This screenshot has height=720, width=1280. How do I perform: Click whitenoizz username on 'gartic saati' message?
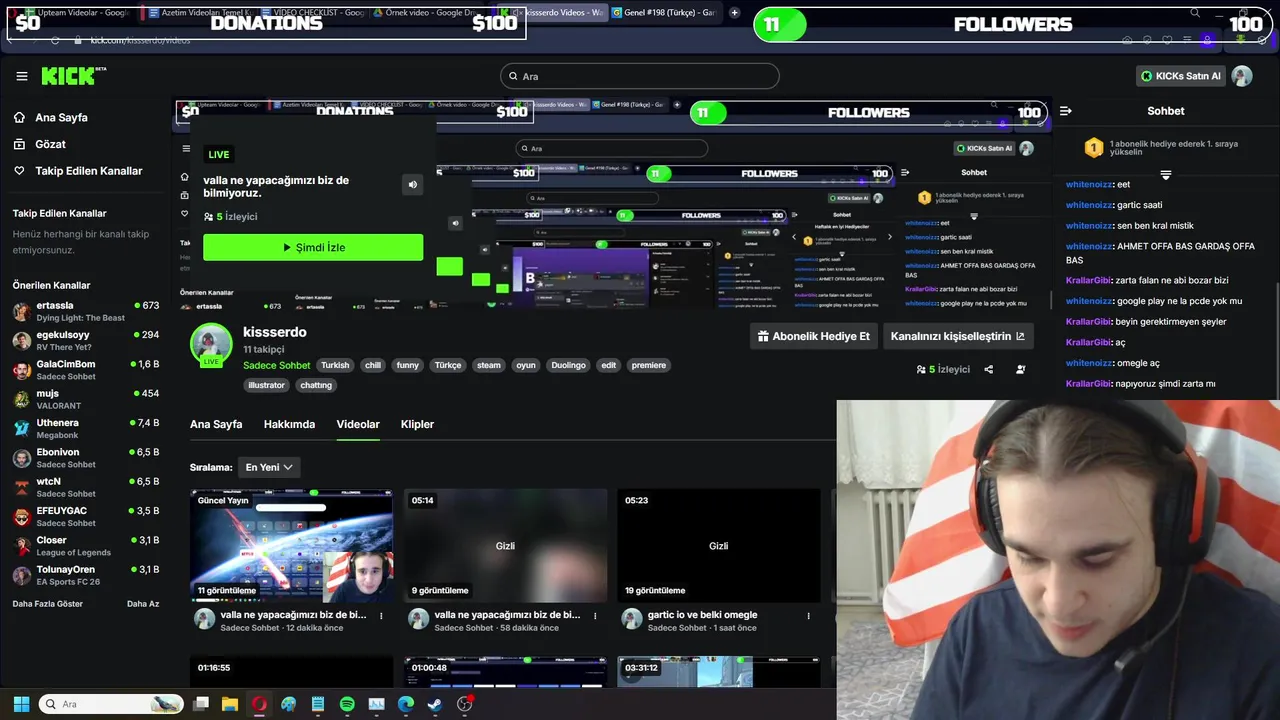click(x=1089, y=205)
